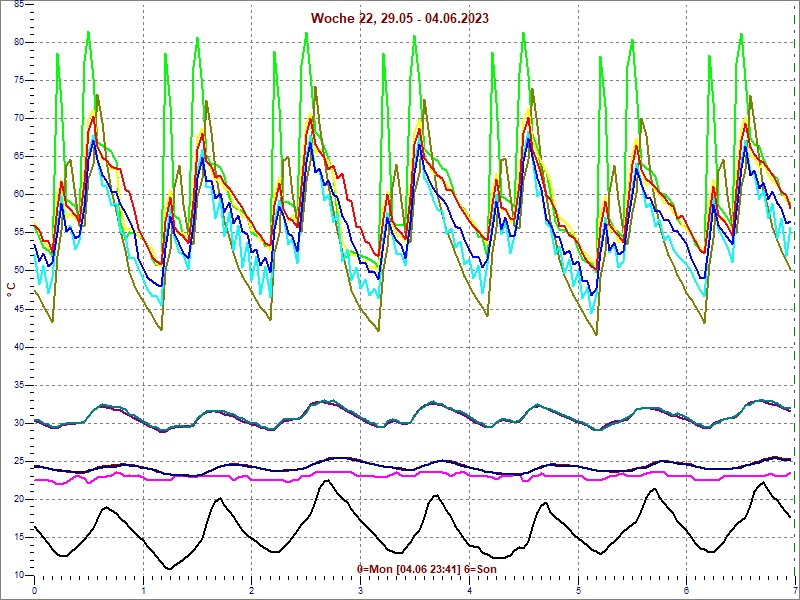Image resolution: width=800 pixels, height=600 pixels.
Task: Click the y-axis label 15
Action: point(18,537)
